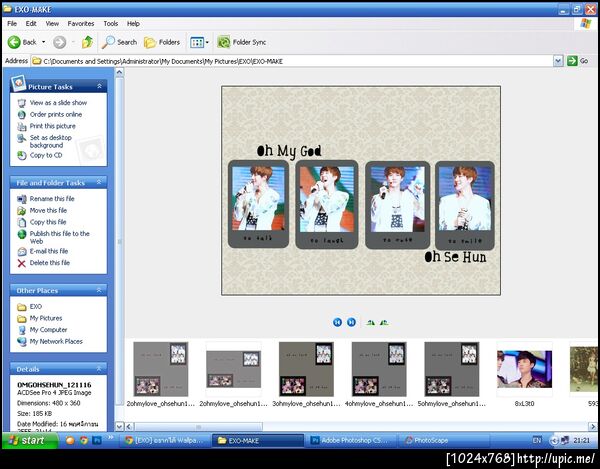The image size is (600, 469).
Task: Open the View menu
Action: [52, 23]
